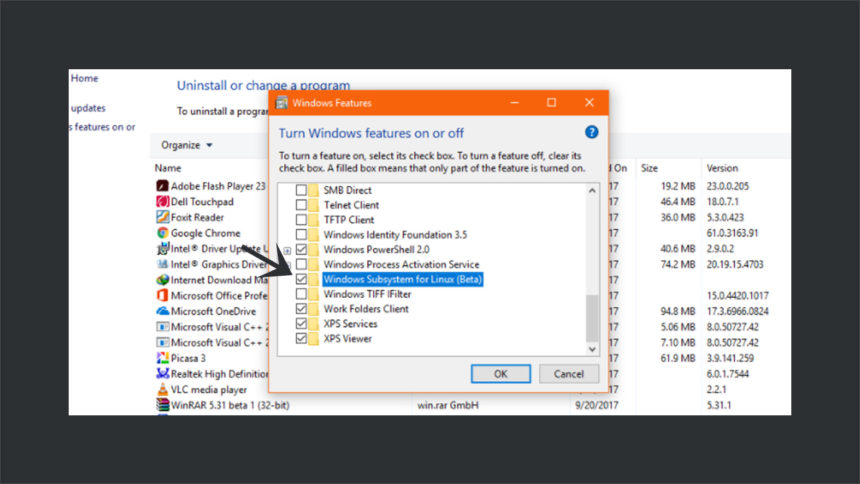This screenshot has width=860, height=484.
Task: Sort programs by the Version column
Action: click(722, 168)
